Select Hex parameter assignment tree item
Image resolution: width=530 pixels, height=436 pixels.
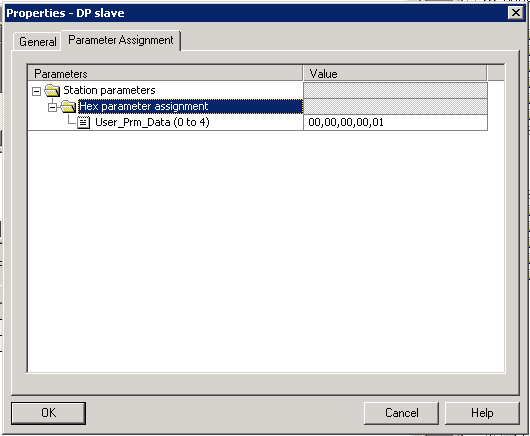(144, 106)
